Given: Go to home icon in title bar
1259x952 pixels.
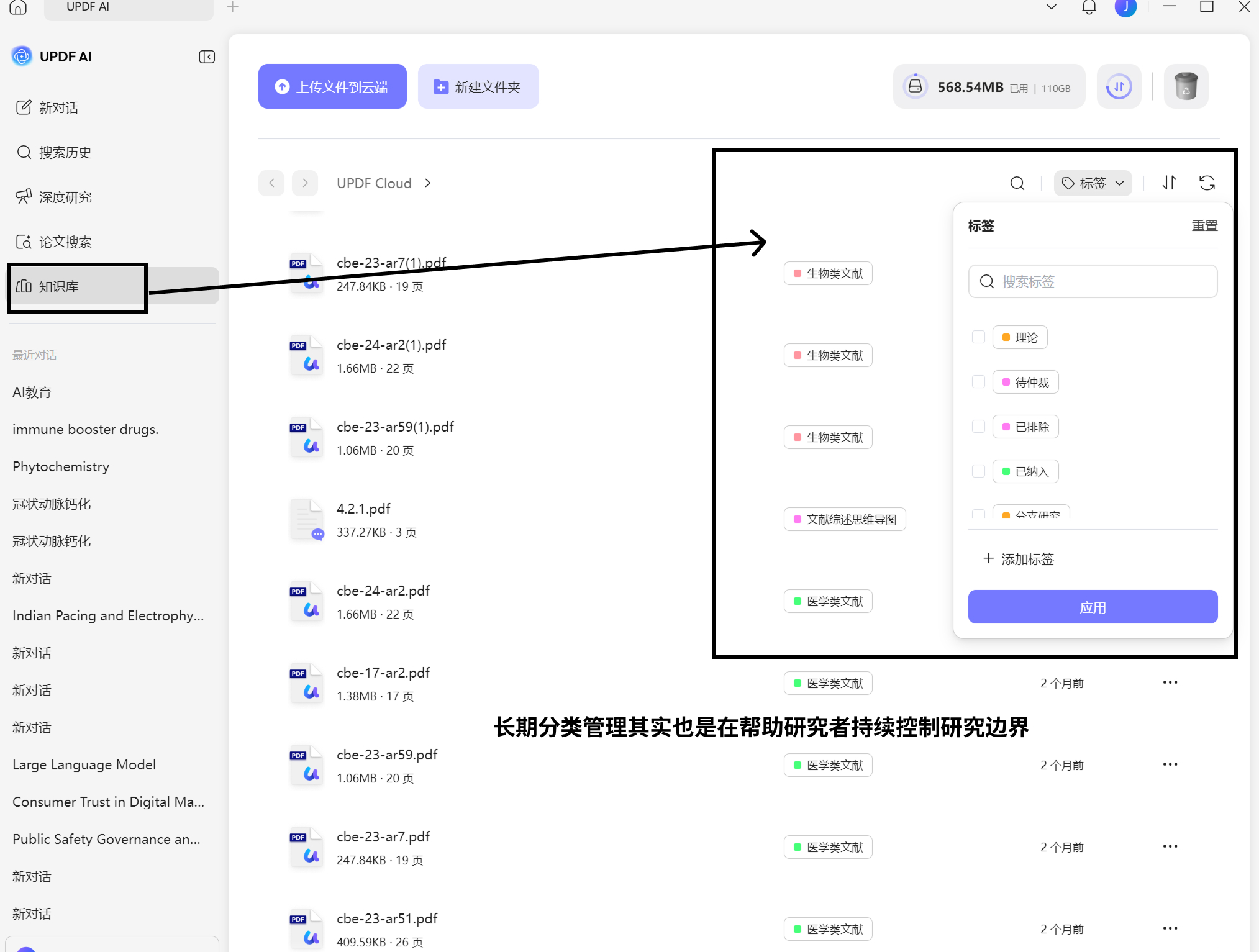Looking at the screenshot, I should [x=18, y=7].
